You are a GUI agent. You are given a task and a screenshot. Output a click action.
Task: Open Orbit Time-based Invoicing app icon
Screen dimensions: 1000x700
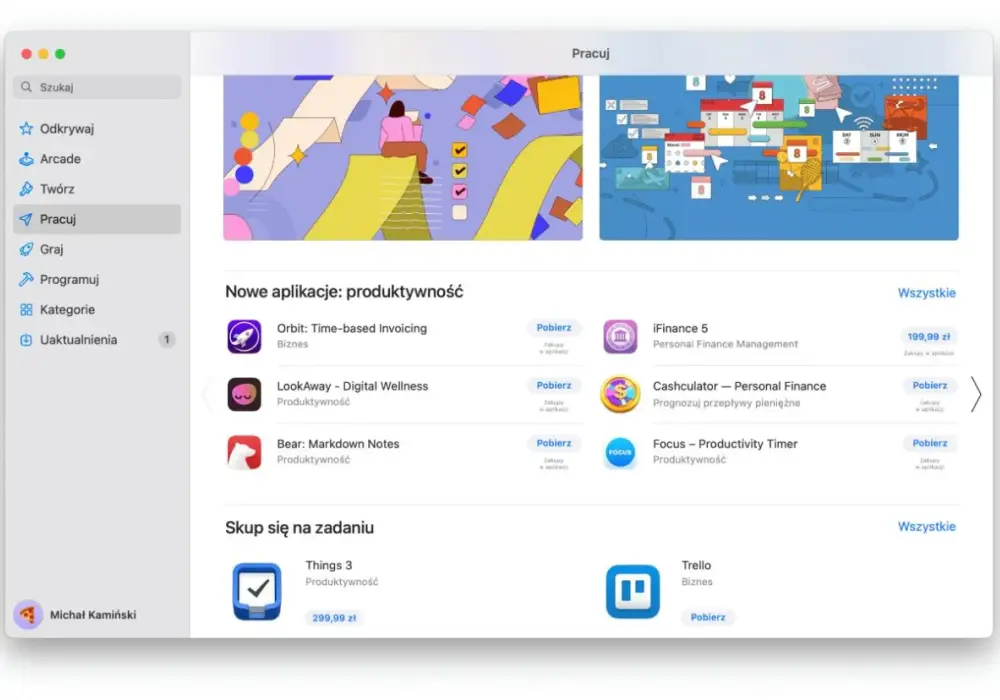[244, 336]
